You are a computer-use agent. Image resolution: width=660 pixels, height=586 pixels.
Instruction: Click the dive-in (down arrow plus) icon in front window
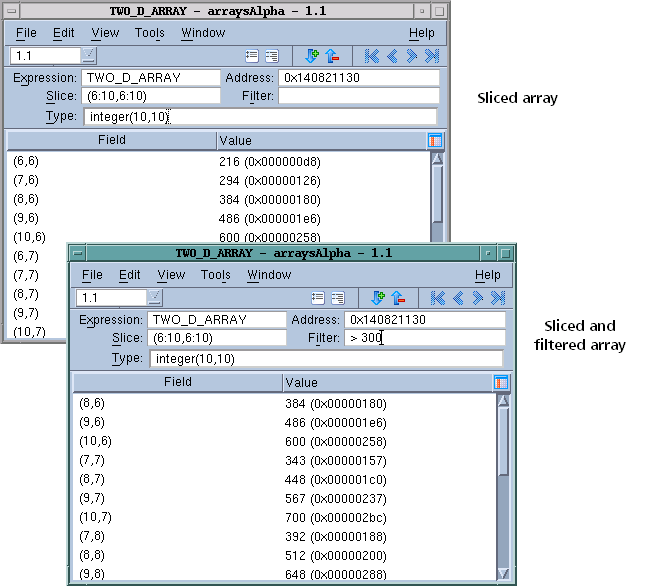pyautogui.click(x=378, y=298)
